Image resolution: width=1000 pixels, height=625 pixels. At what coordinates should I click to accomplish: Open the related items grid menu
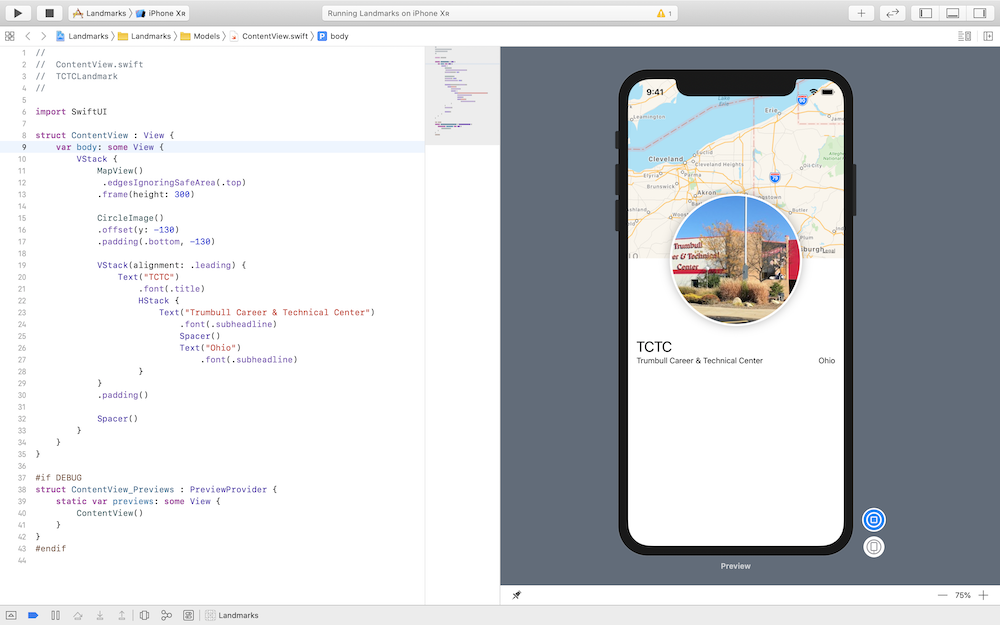[x=10, y=36]
